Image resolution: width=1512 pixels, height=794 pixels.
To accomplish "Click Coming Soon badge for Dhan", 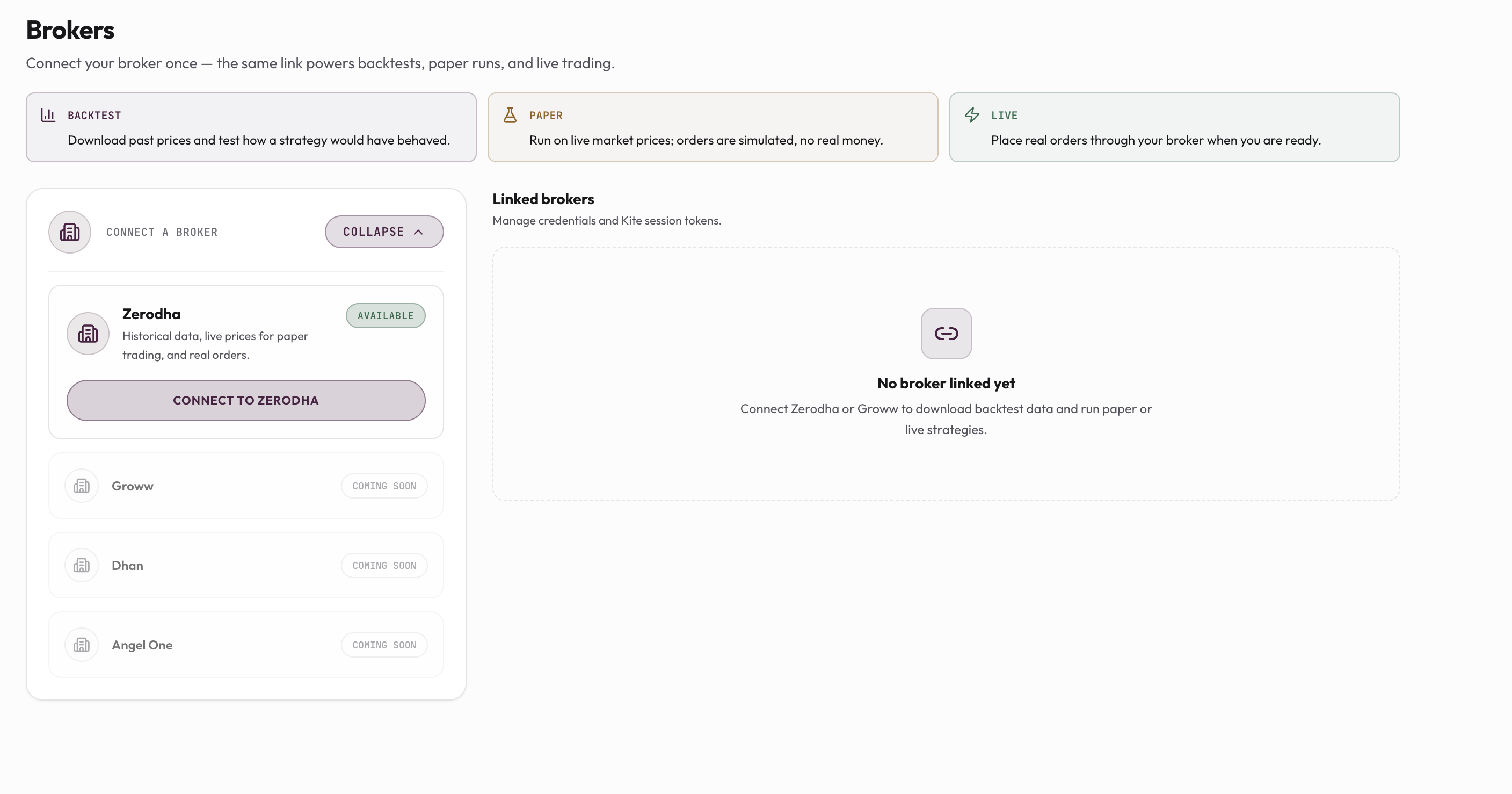I will 384,566.
